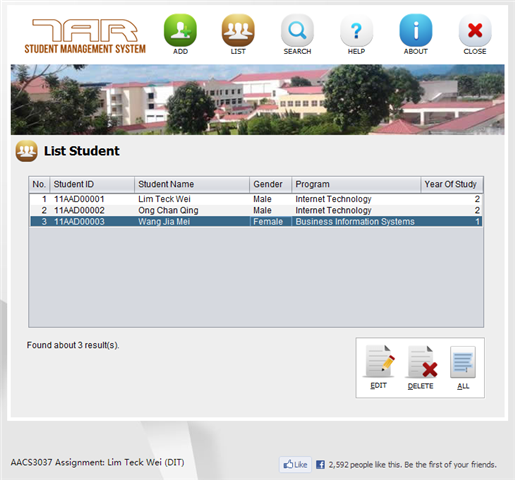Open the Help question mark icon
The width and height of the screenshot is (515, 480).
356,31
